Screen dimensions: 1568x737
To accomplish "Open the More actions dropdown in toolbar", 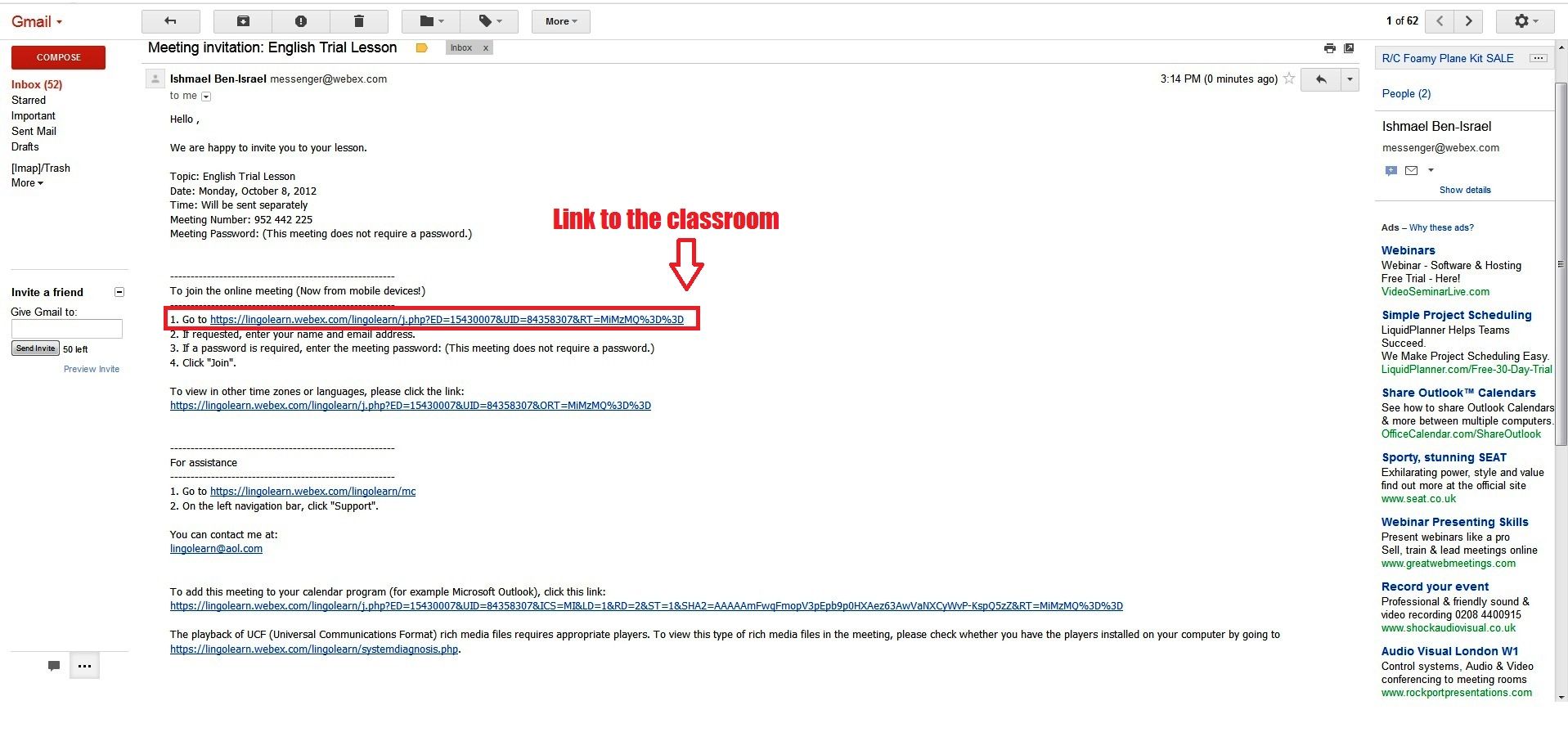I will 561,21.
